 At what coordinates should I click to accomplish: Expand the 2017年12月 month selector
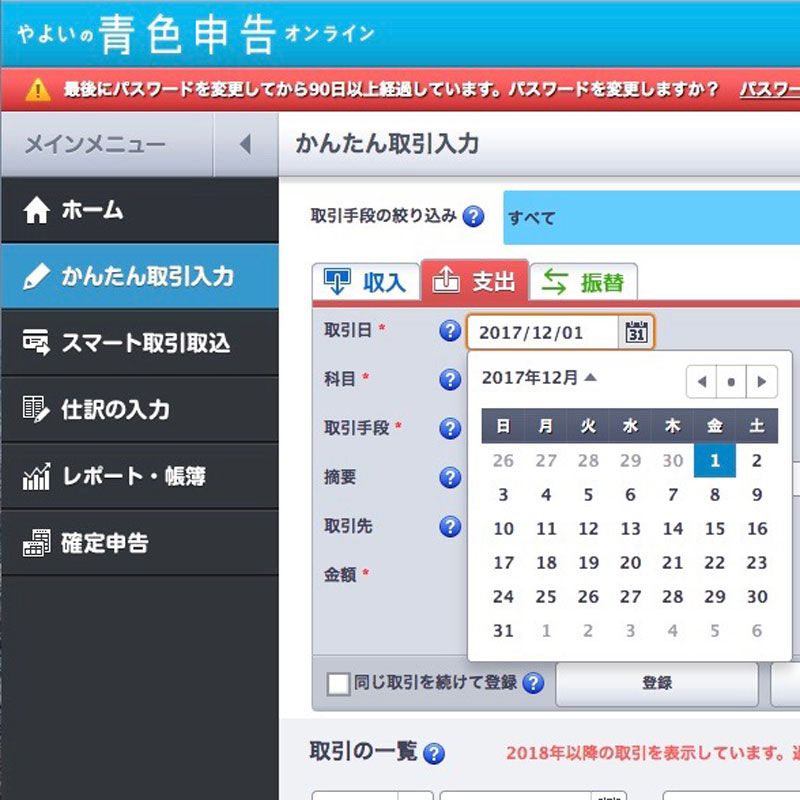tap(539, 378)
